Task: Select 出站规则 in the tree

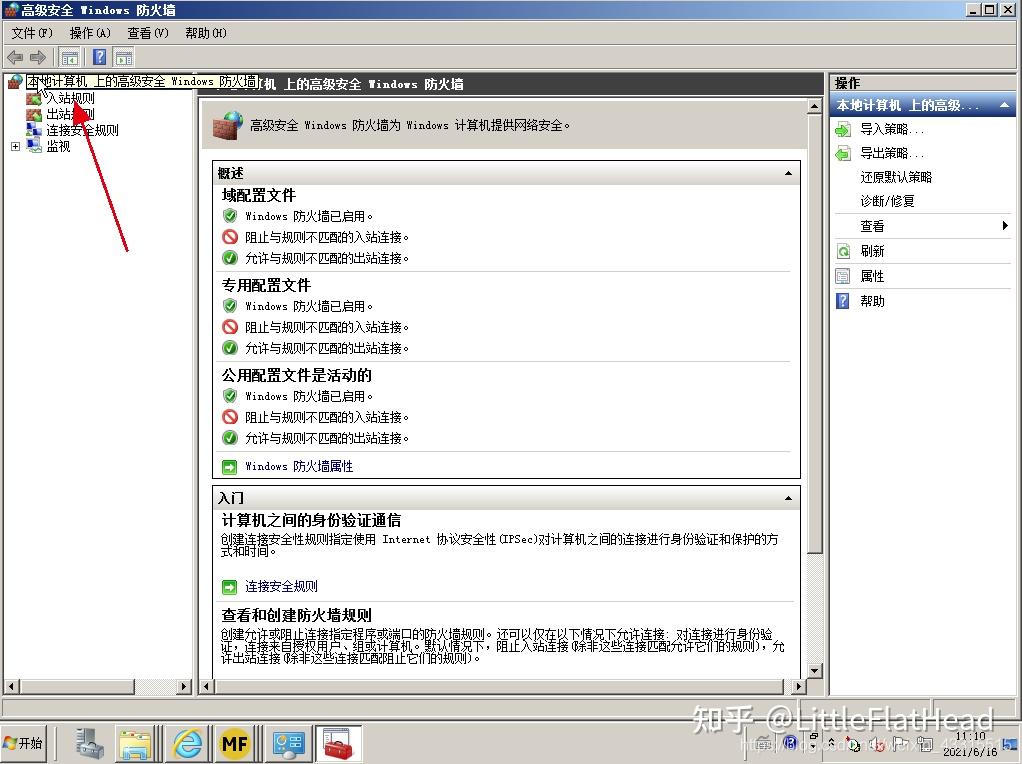Action: click(x=70, y=115)
